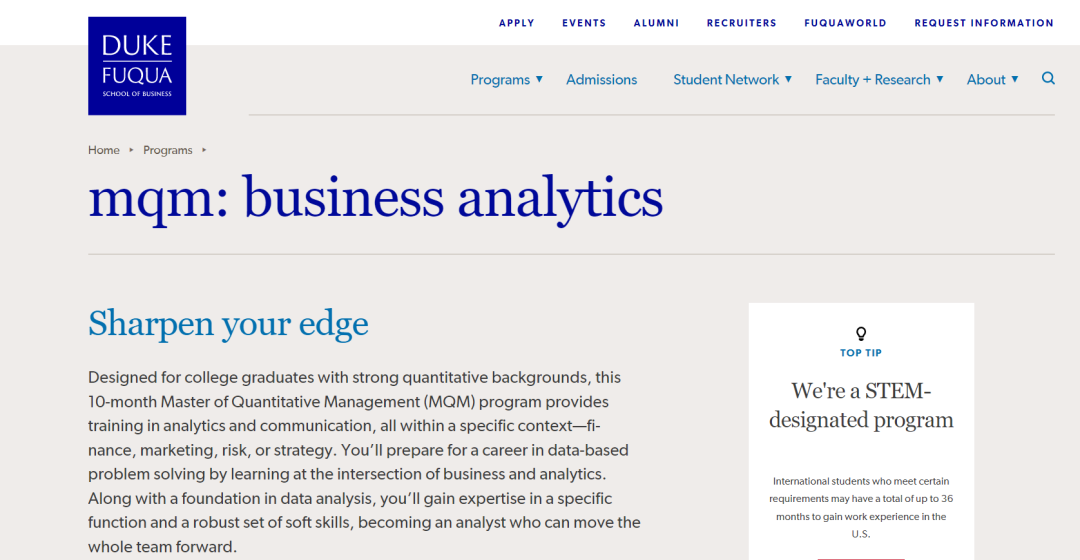The width and height of the screenshot is (1080, 560).
Task: Expand the Faculty + Research dropdown arrow
Action: (x=939, y=79)
